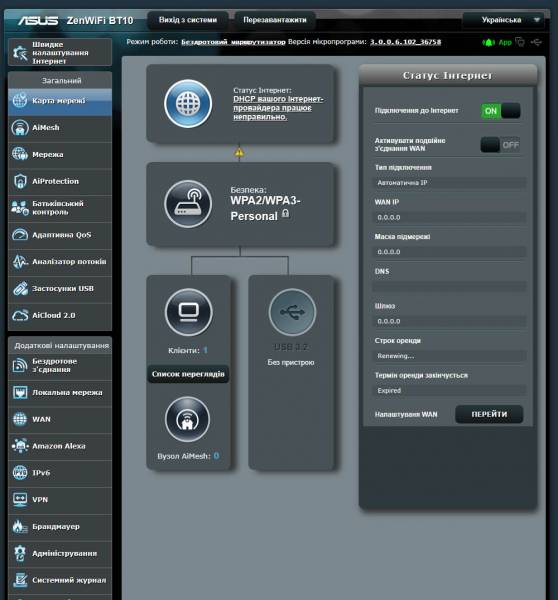Image resolution: width=558 pixels, height=600 pixels.
Task: Open AiMesh from the sidebar
Action: tap(60, 128)
